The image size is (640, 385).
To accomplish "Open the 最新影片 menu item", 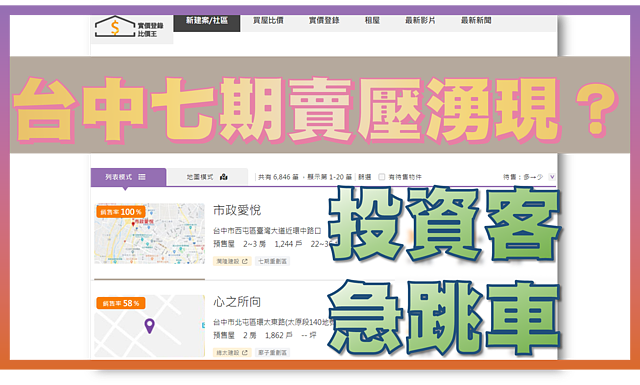I will coord(420,20).
